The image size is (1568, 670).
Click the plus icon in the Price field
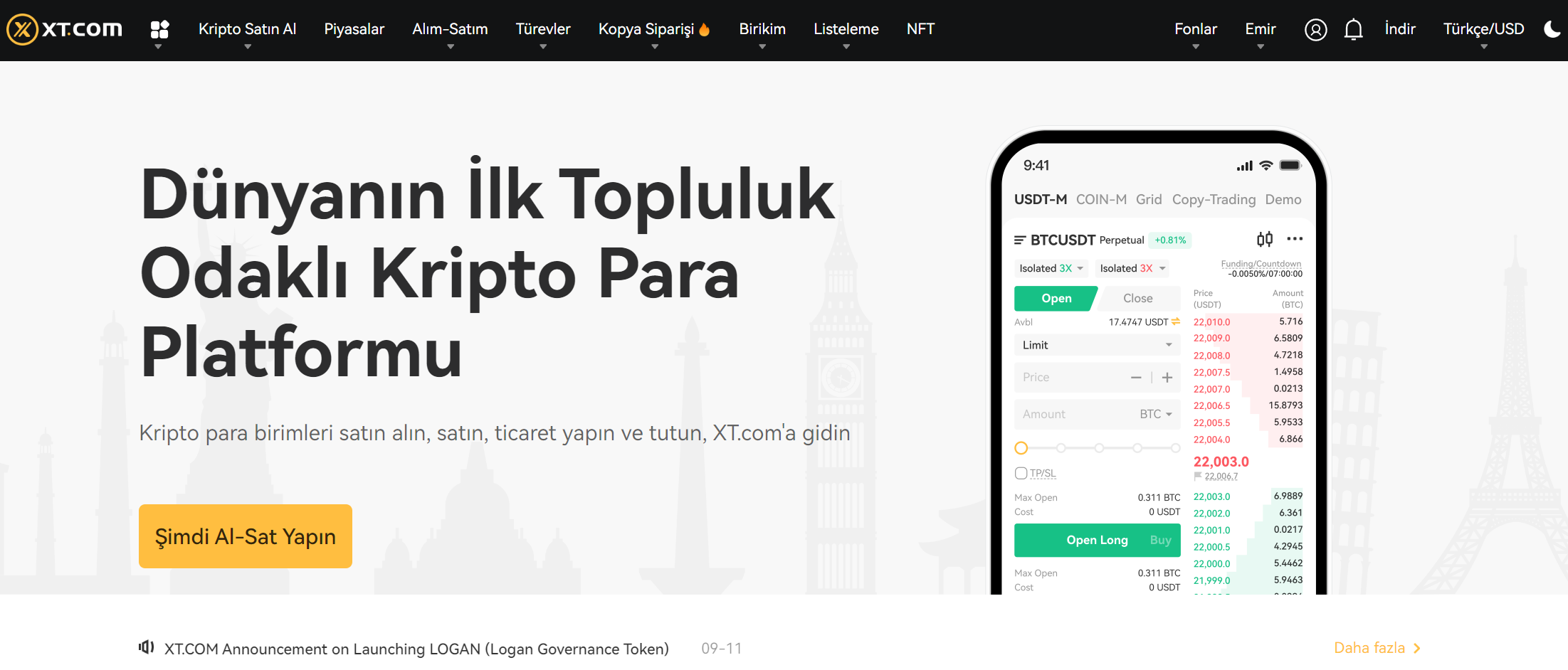point(1167,378)
